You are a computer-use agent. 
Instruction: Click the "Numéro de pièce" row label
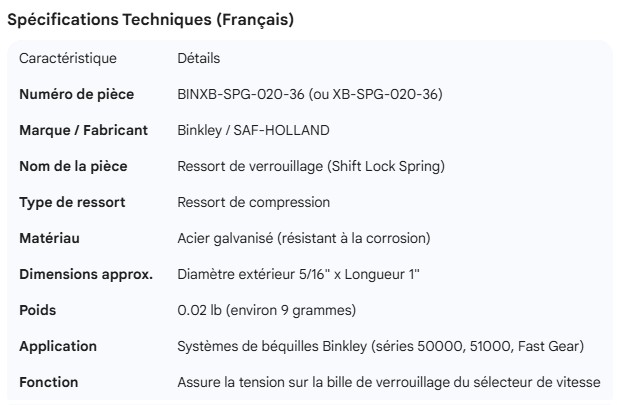pos(75,95)
